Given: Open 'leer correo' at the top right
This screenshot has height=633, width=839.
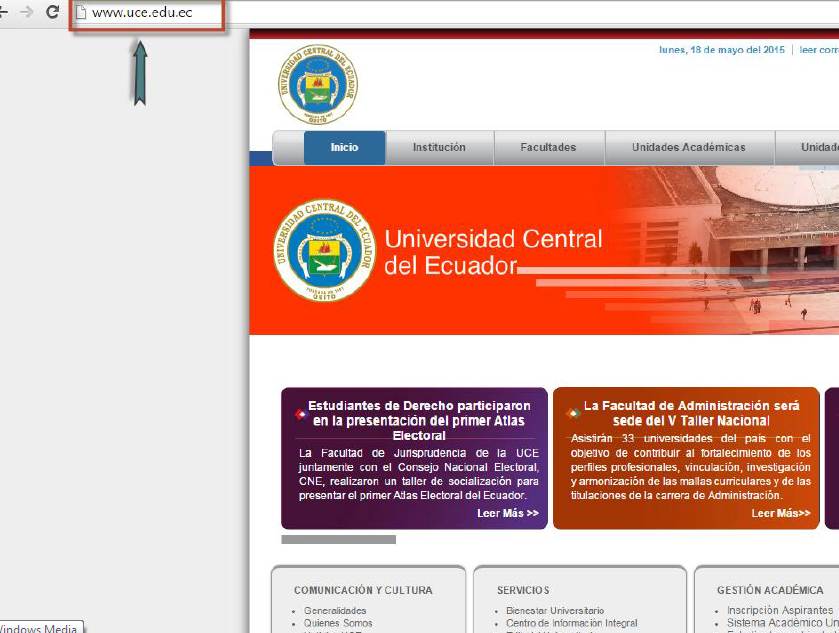Looking at the screenshot, I should [x=818, y=48].
